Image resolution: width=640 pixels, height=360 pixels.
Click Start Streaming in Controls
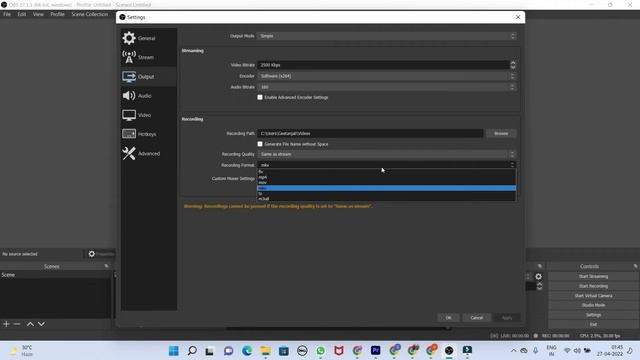[x=593, y=276]
